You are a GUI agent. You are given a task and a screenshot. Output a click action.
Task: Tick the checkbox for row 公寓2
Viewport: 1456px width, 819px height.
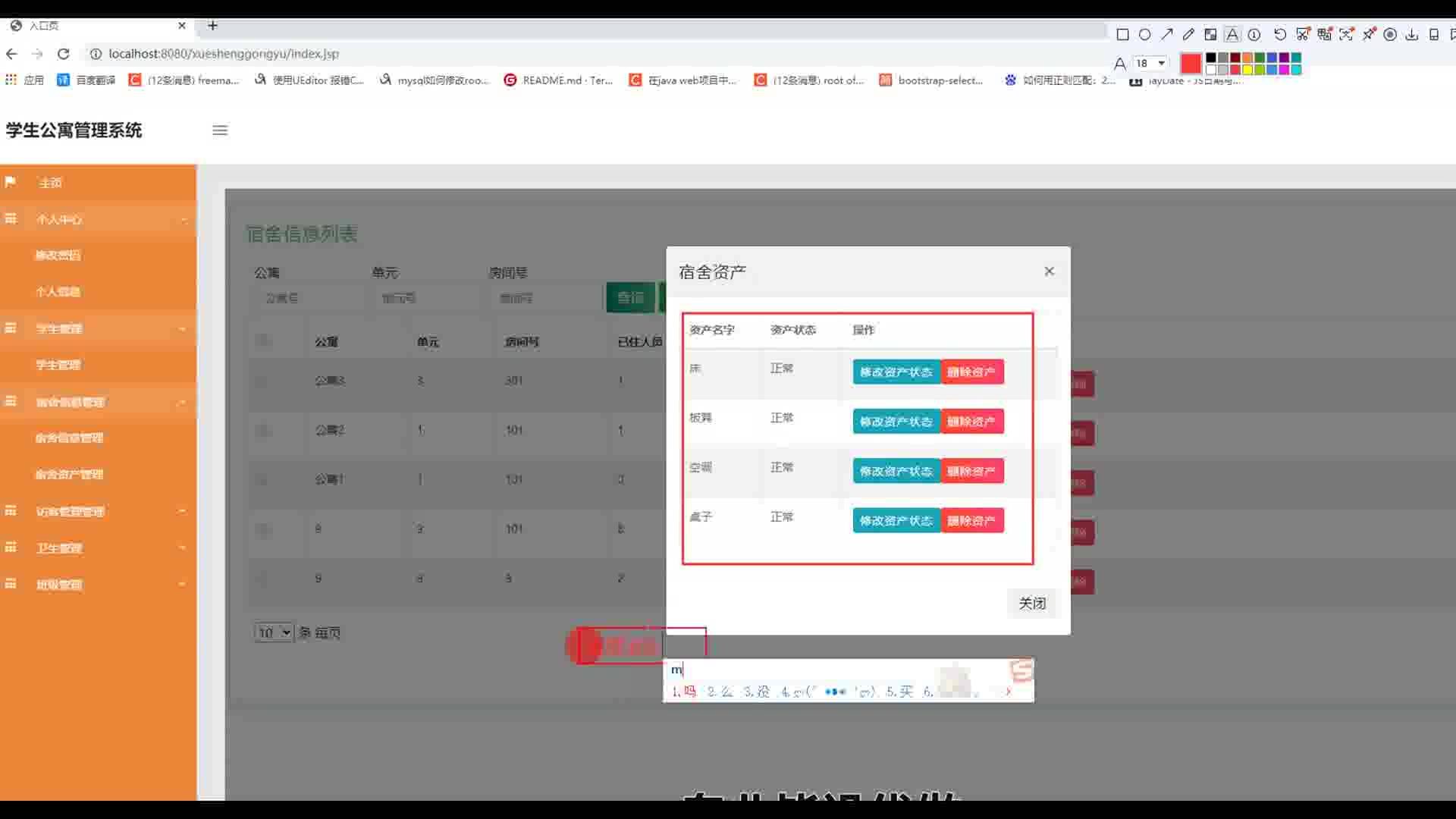pos(263,431)
